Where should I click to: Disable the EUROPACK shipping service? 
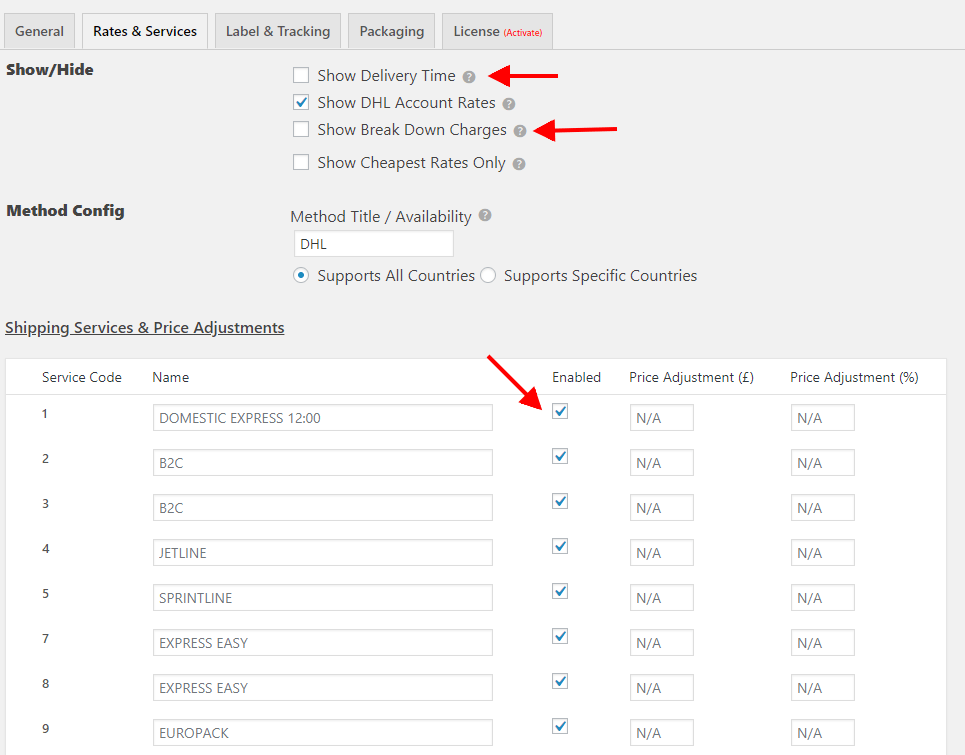click(560, 726)
